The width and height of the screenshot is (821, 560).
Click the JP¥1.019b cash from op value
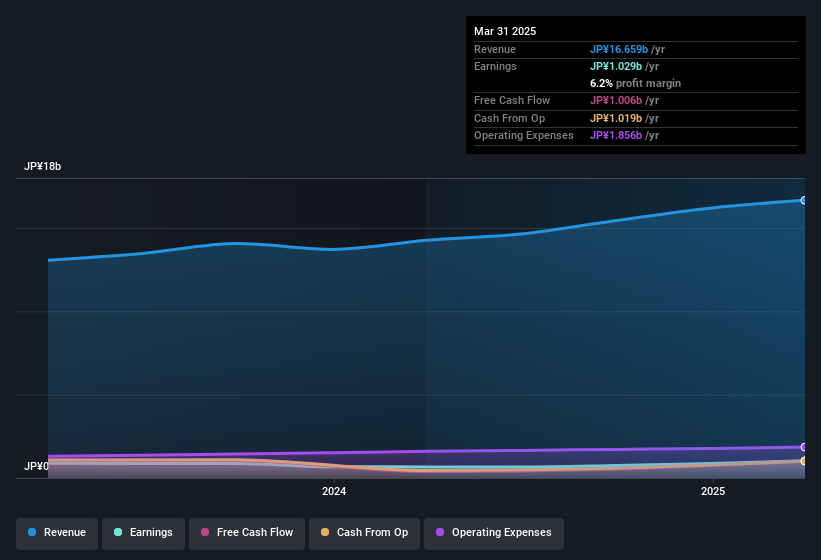(616, 118)
